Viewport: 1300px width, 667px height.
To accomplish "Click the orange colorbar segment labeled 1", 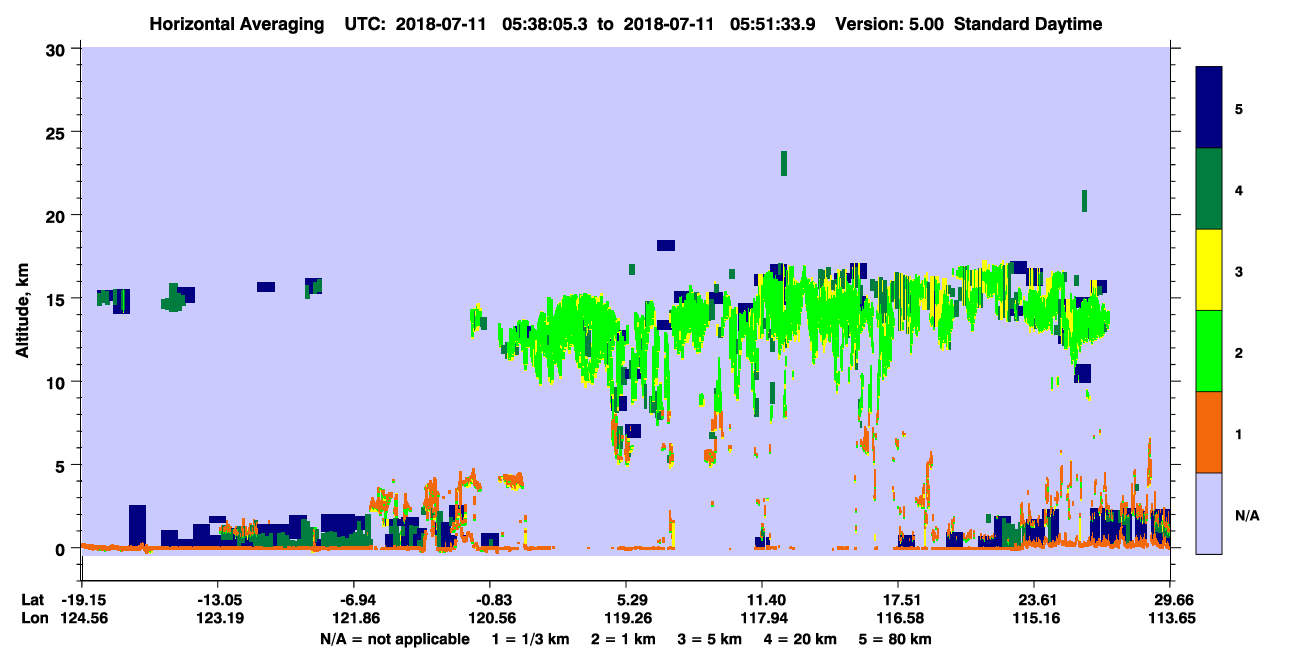I will point(1209,432).
